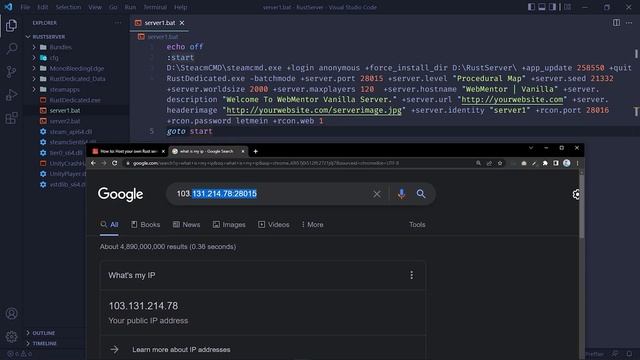Close the server1.bat editor tab

pyautogui.click(x=182, y=23)
